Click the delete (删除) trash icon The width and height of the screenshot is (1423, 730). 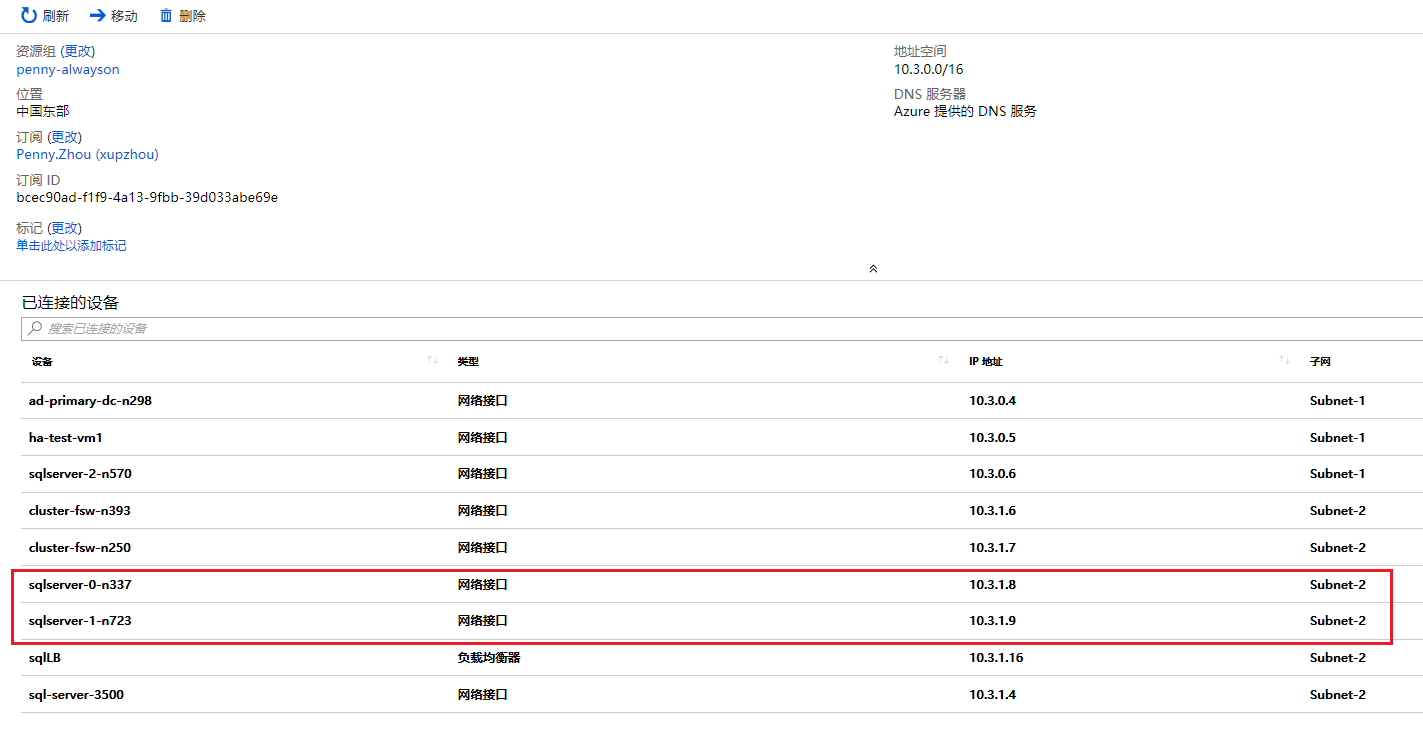(x=166, y=16)
